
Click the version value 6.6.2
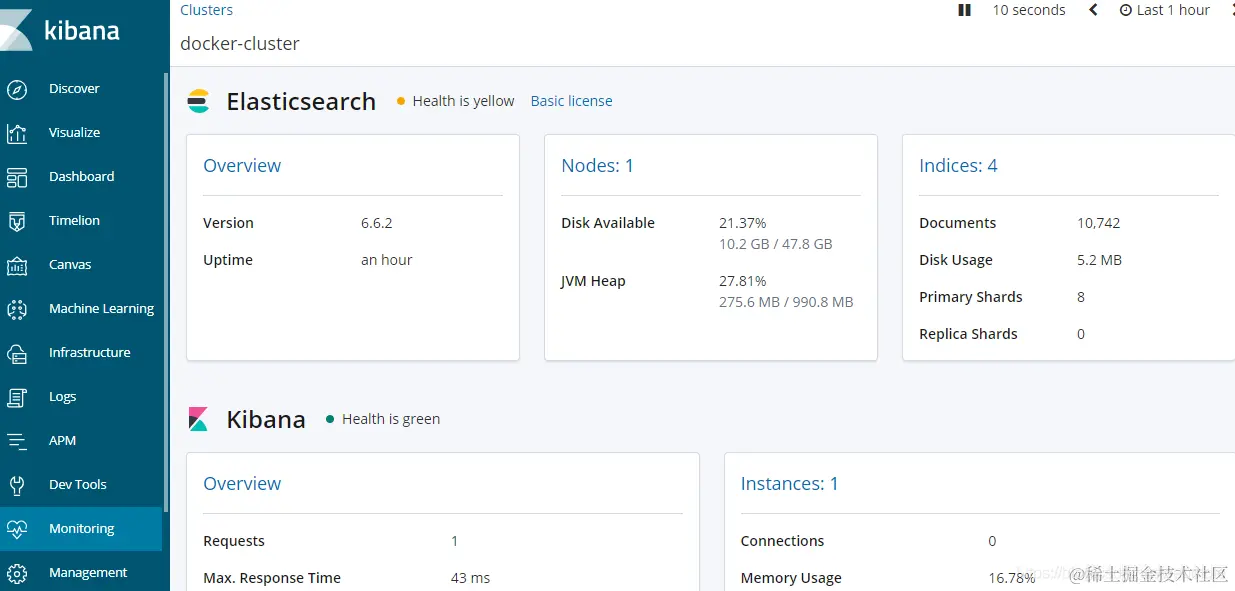[x=377, y=223]
